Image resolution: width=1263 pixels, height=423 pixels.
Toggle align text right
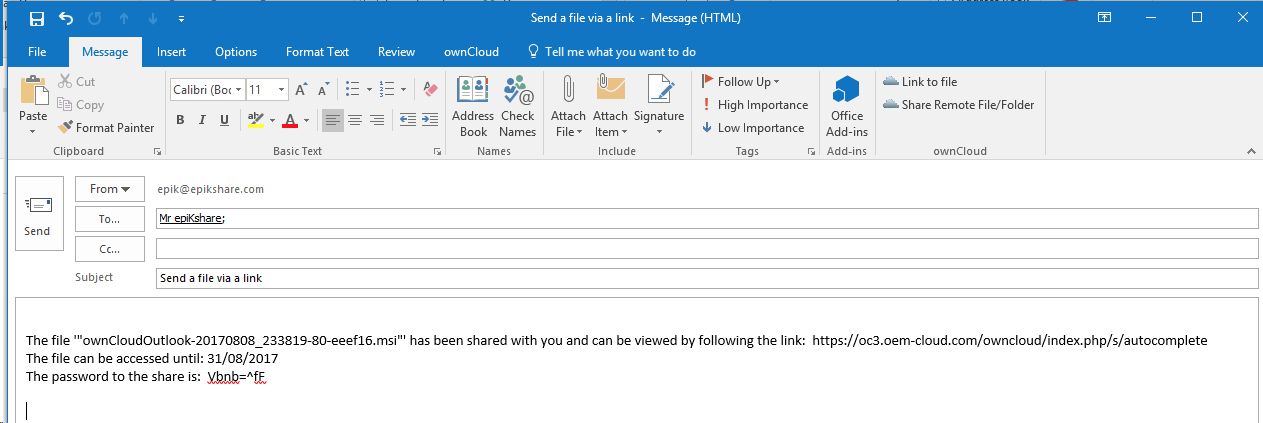click(377, 120)
